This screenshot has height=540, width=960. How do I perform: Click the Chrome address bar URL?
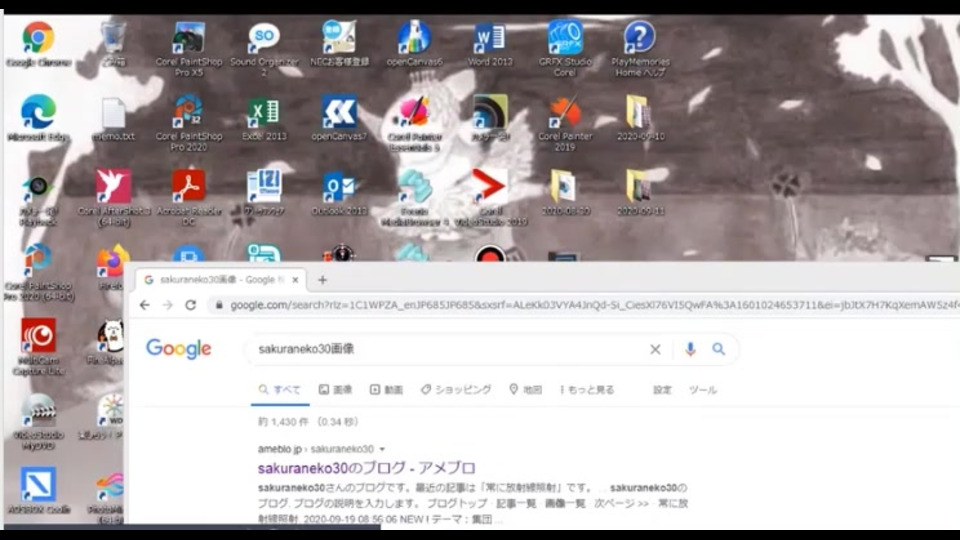click(594, 305)
